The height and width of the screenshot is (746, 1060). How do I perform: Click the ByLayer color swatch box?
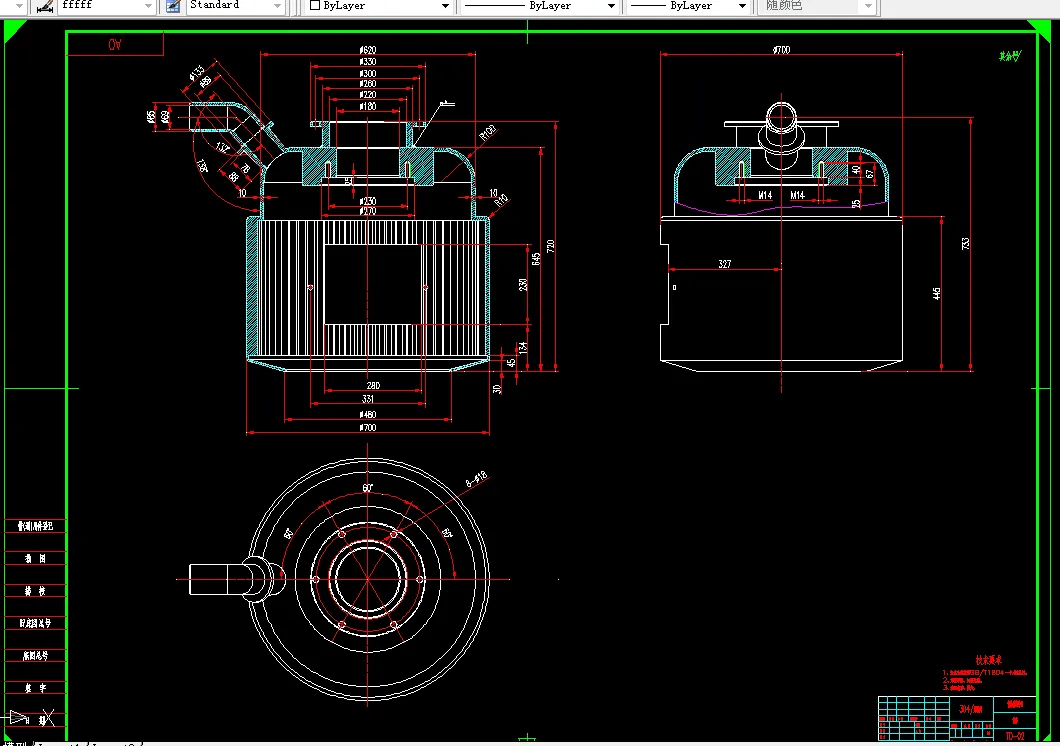pos(314,5)
